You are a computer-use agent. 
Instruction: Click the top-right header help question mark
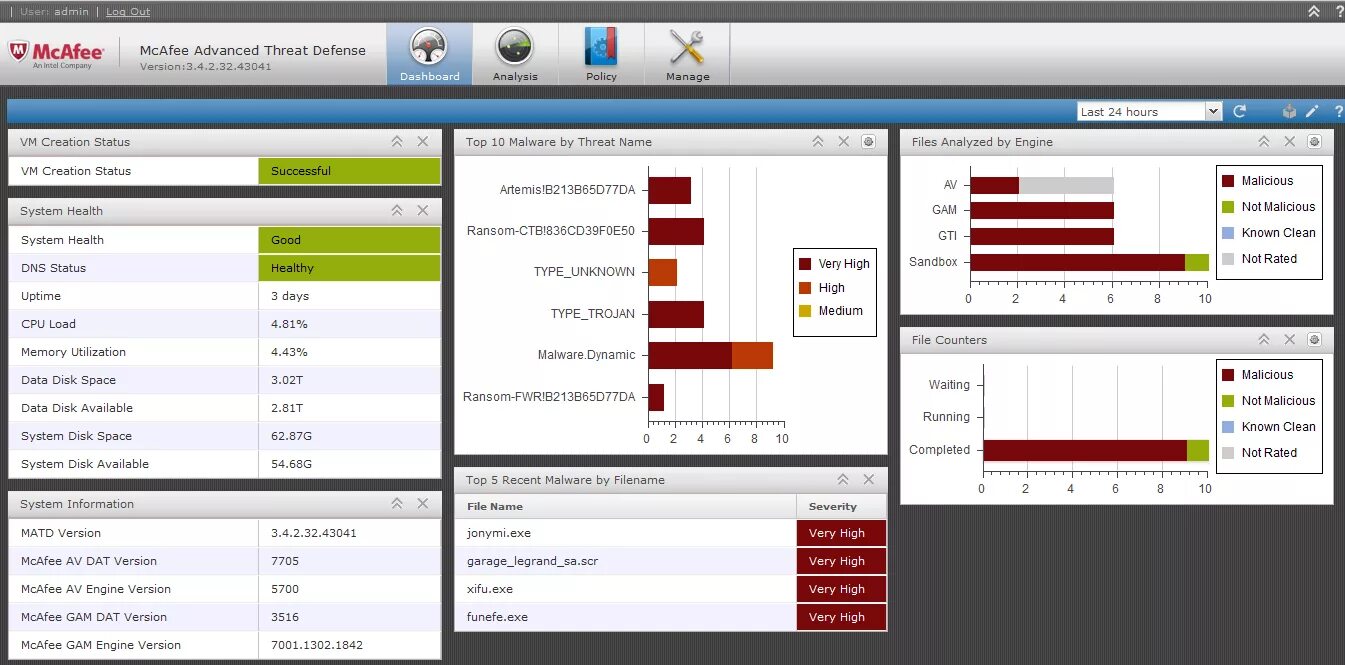click(x=1339, y=12)
